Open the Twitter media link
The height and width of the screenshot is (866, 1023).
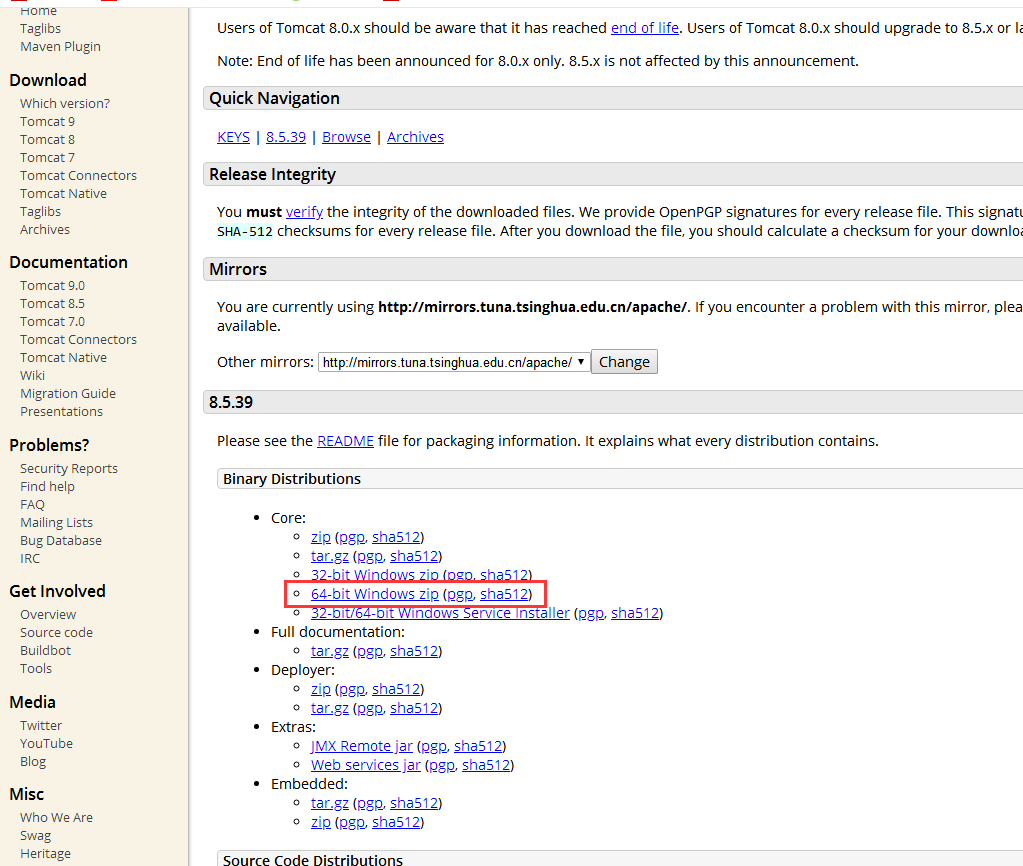[40, 726]
